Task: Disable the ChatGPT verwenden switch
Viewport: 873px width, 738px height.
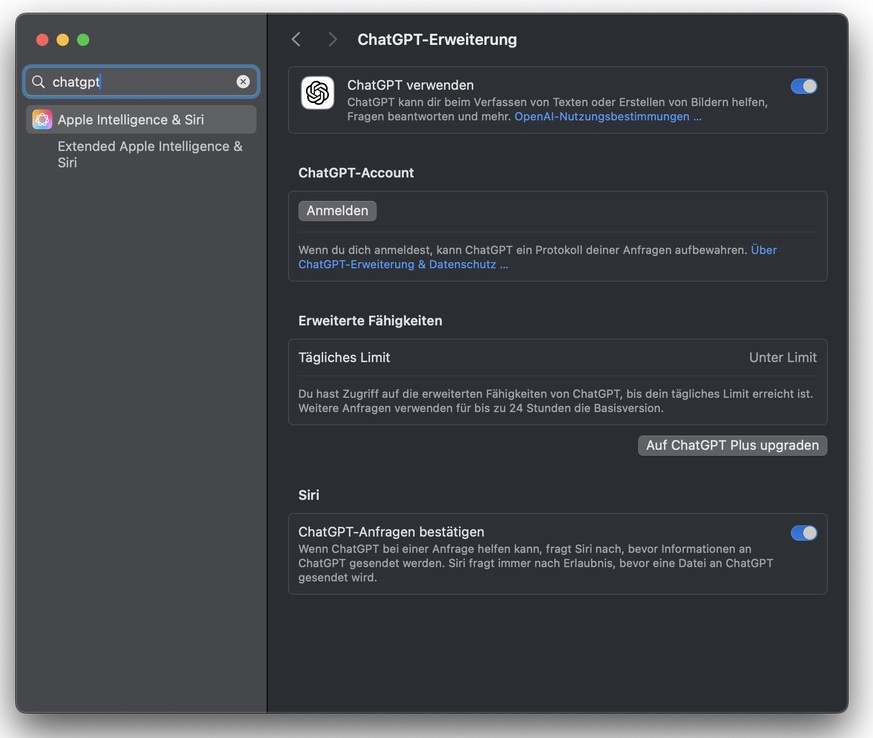Action: pos(803,86)
